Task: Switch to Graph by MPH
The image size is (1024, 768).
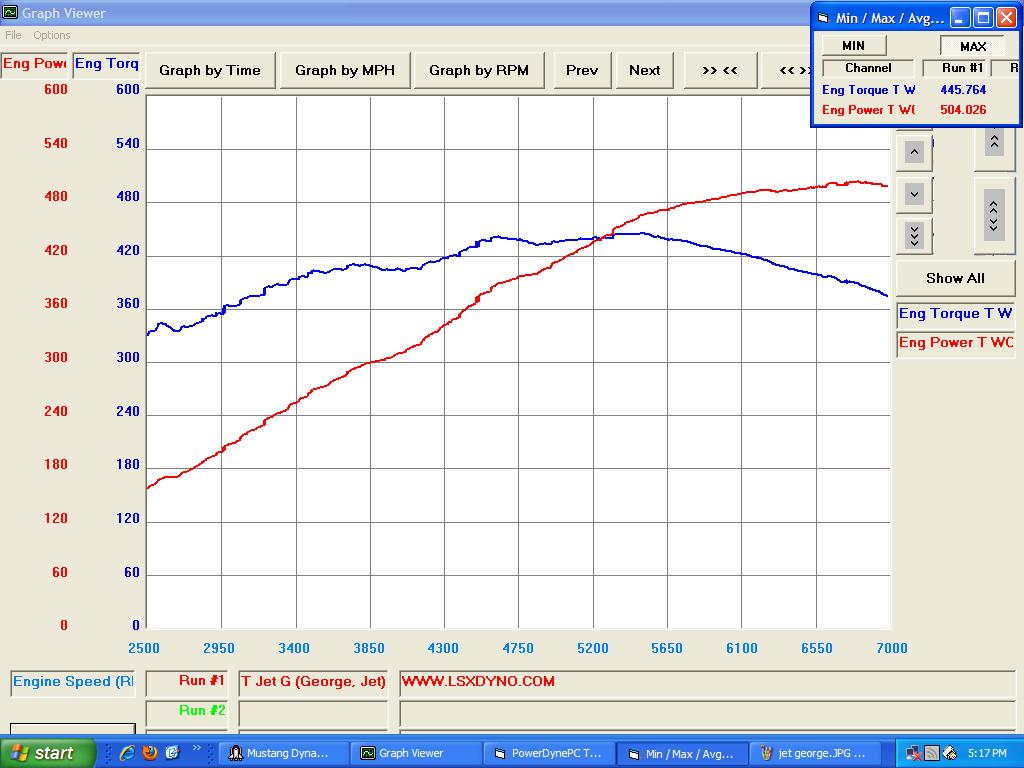Action: [x=345, y=70]
